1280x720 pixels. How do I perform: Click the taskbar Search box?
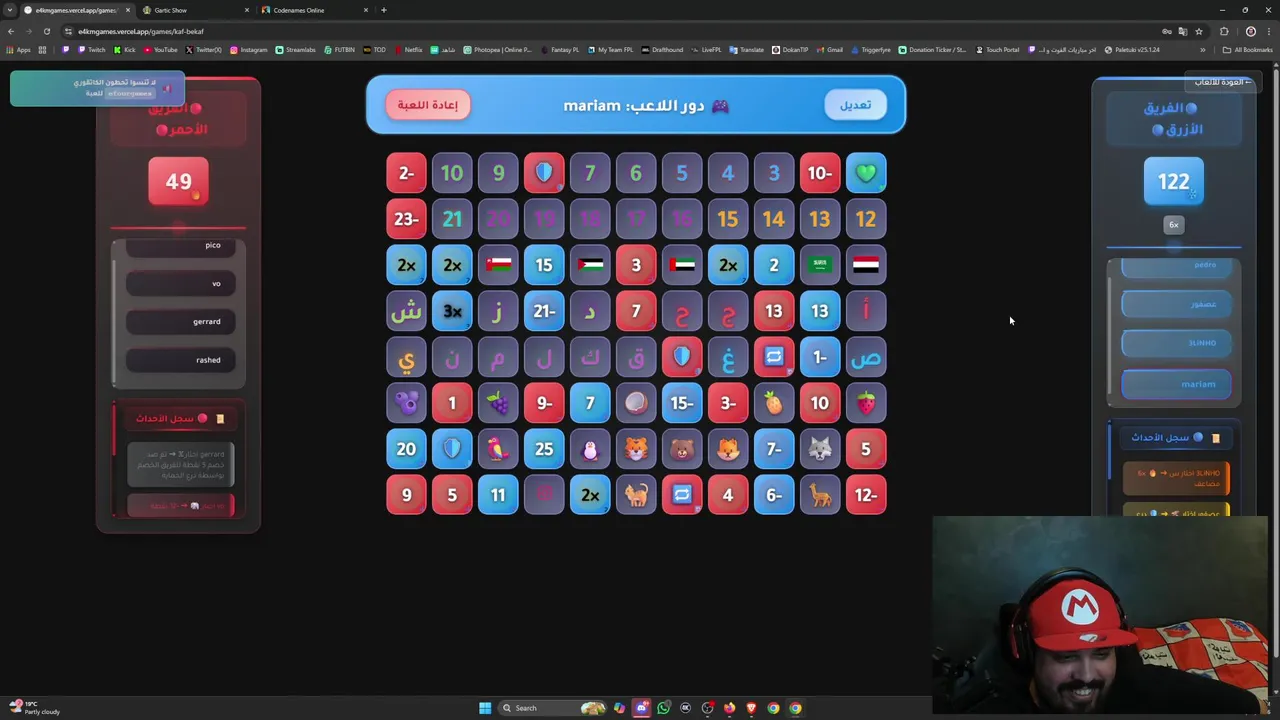[x=553, y=708]
